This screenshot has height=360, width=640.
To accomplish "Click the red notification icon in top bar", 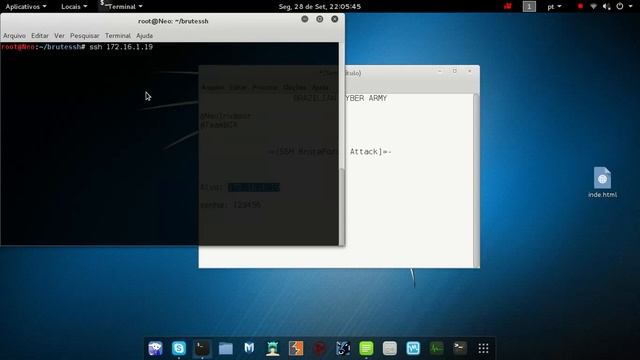I will coord(508,7).
